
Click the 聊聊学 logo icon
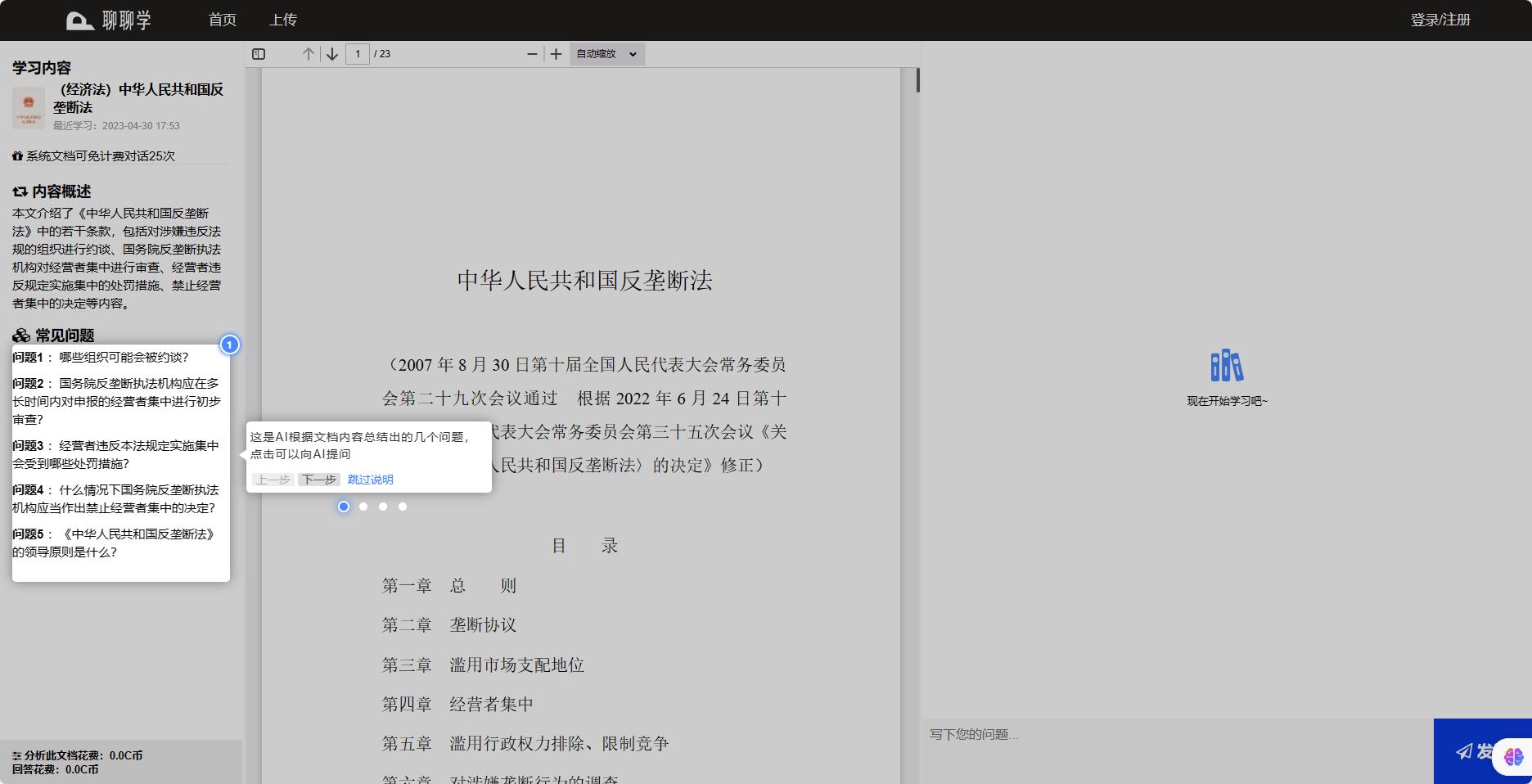click(79, 20)
